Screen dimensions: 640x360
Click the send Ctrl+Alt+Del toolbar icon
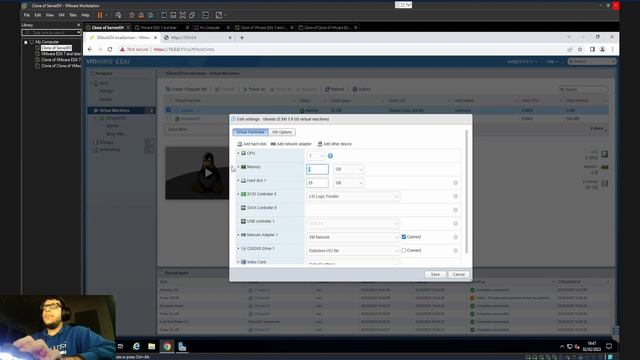(118, 15)
